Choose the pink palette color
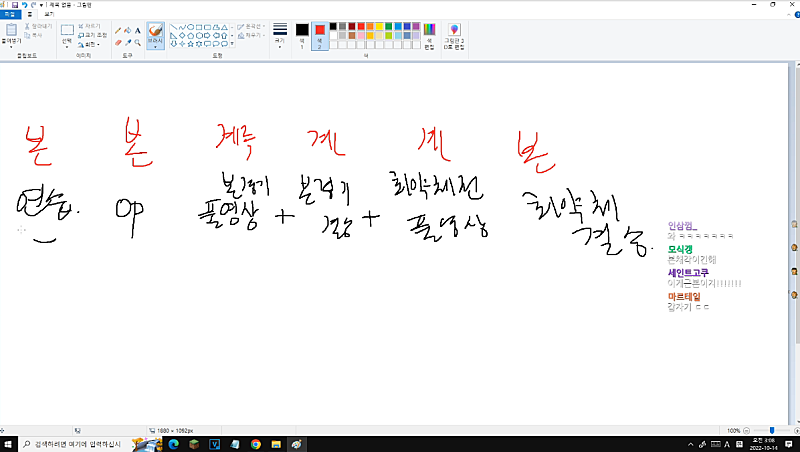 point(361,36)
